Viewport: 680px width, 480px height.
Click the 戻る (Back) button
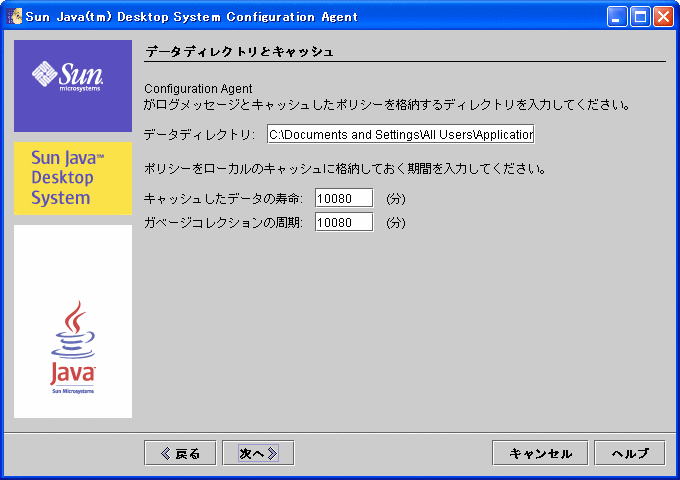click(x=180, y=453)
